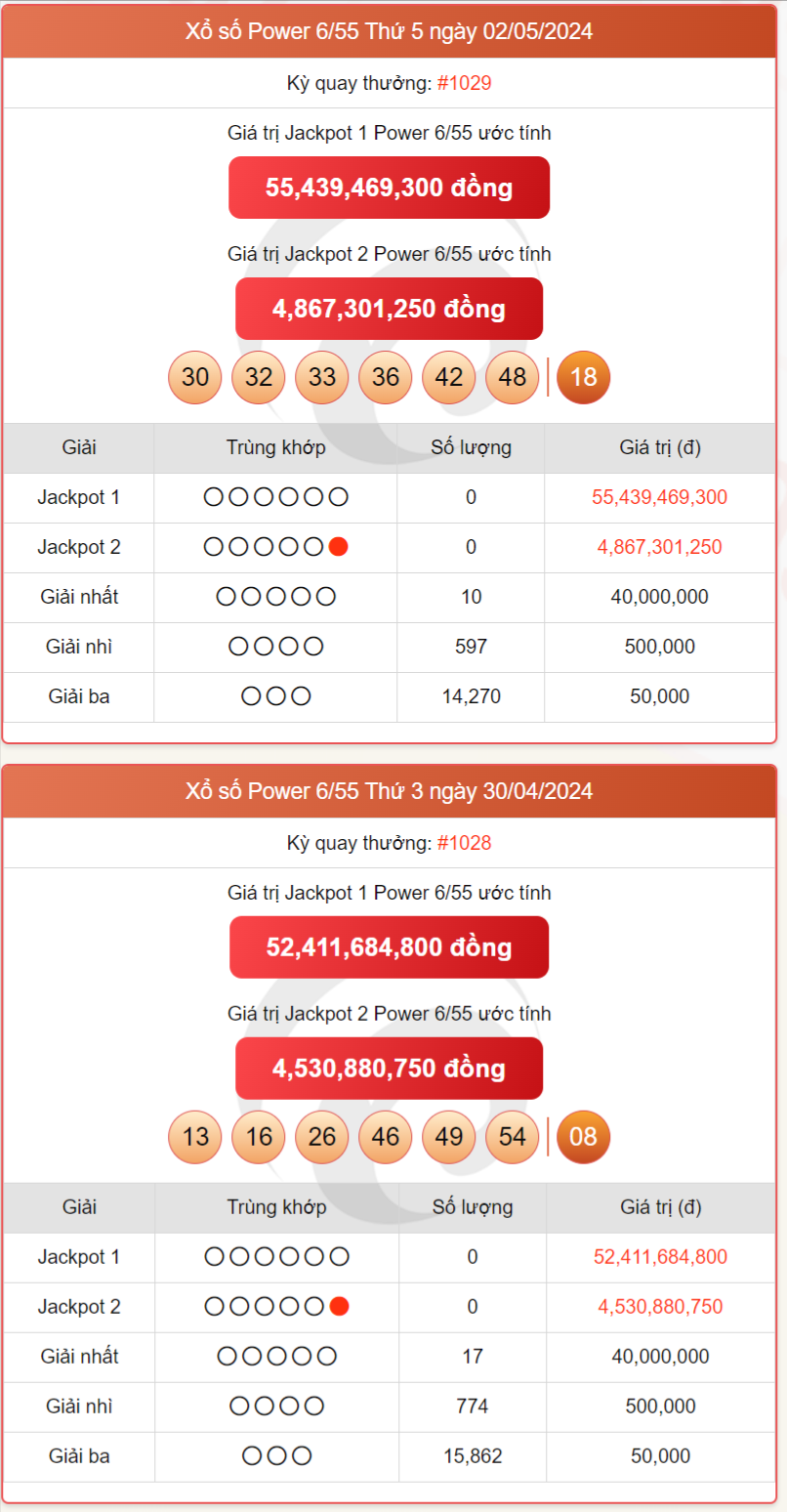Click the 52,411,684,800 đồng Jackpot 1 banner
This screenshot has height=1512, width=787.
tap(389, 947)
